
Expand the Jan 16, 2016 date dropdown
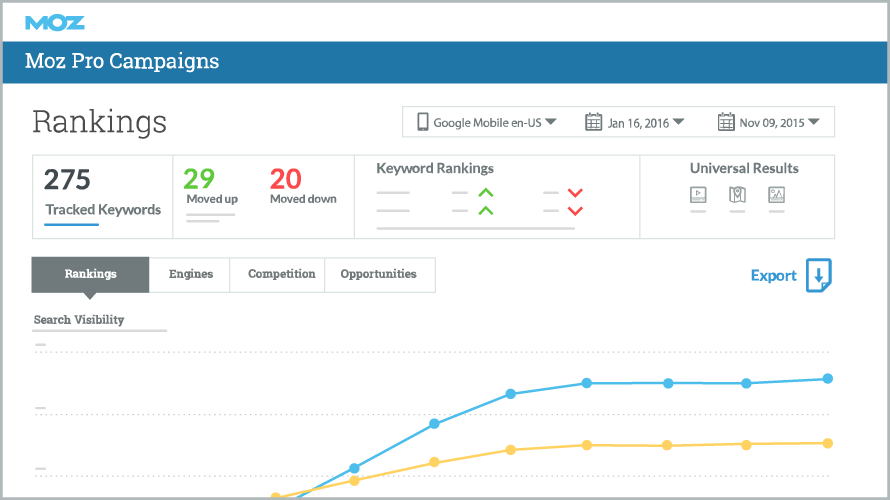tap(678, 122)
